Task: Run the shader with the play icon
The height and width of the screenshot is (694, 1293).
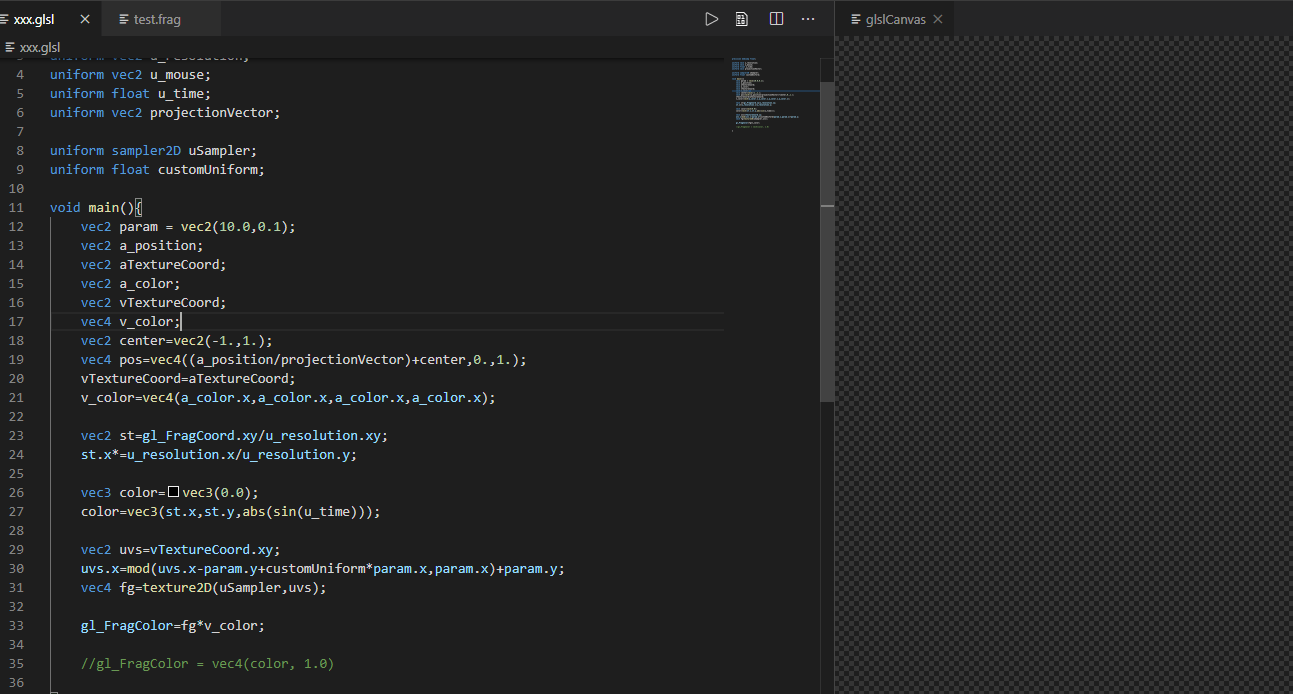Action: tap(711, 19)
